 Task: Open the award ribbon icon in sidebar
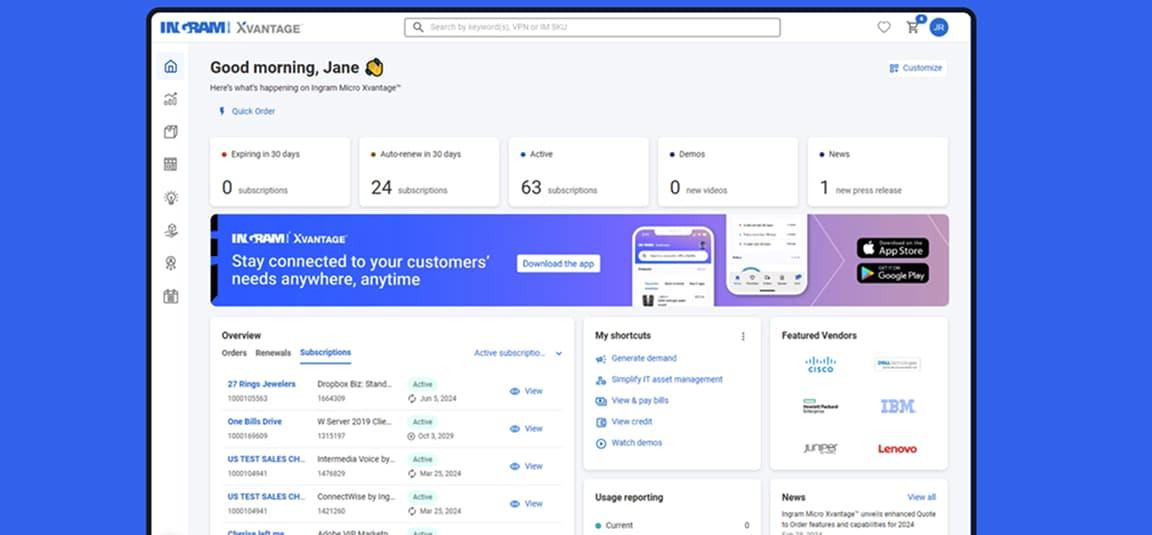coord(170,263)
